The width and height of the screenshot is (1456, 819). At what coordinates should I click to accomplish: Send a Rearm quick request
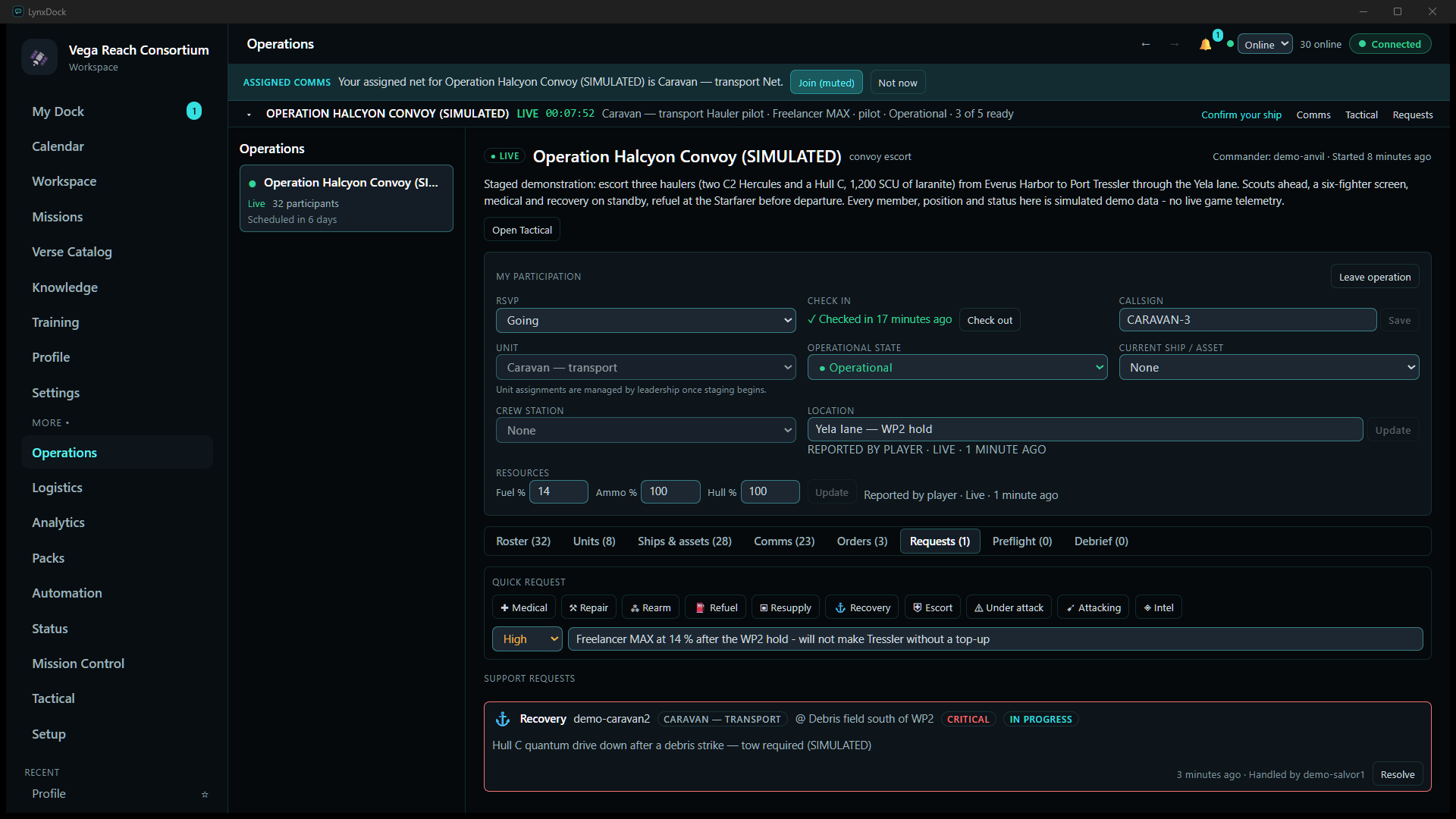pyautogui.click(x=651, y=607)
